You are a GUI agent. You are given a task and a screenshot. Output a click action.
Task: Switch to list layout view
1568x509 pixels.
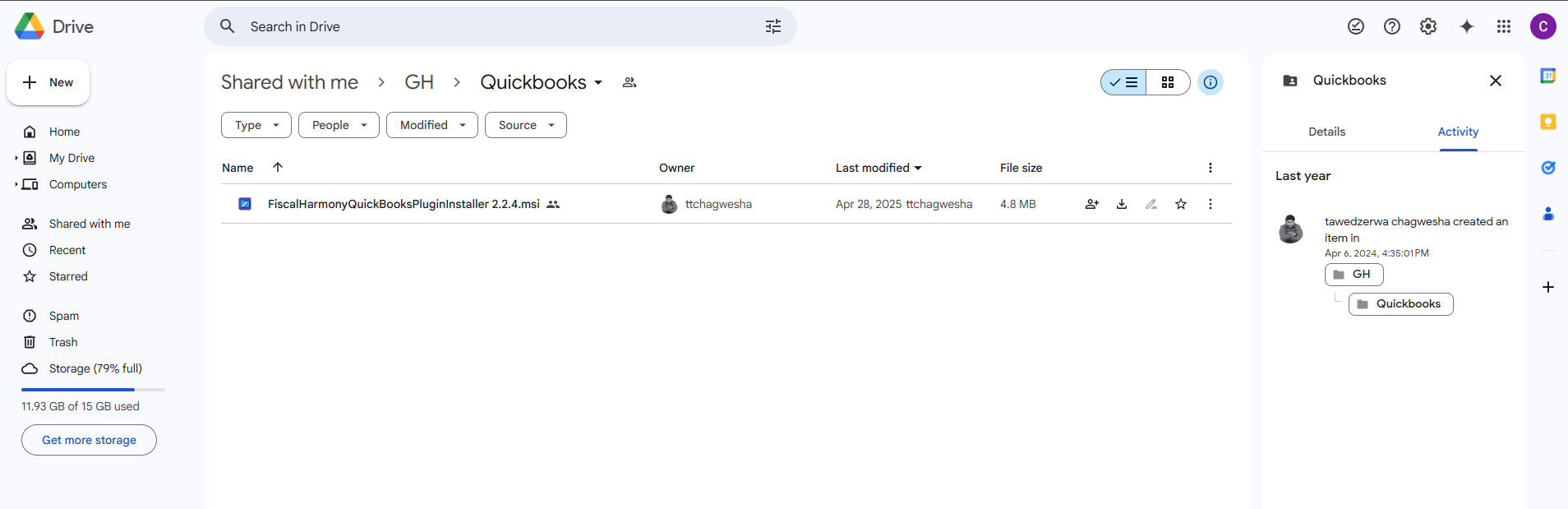click(1123, 82)
